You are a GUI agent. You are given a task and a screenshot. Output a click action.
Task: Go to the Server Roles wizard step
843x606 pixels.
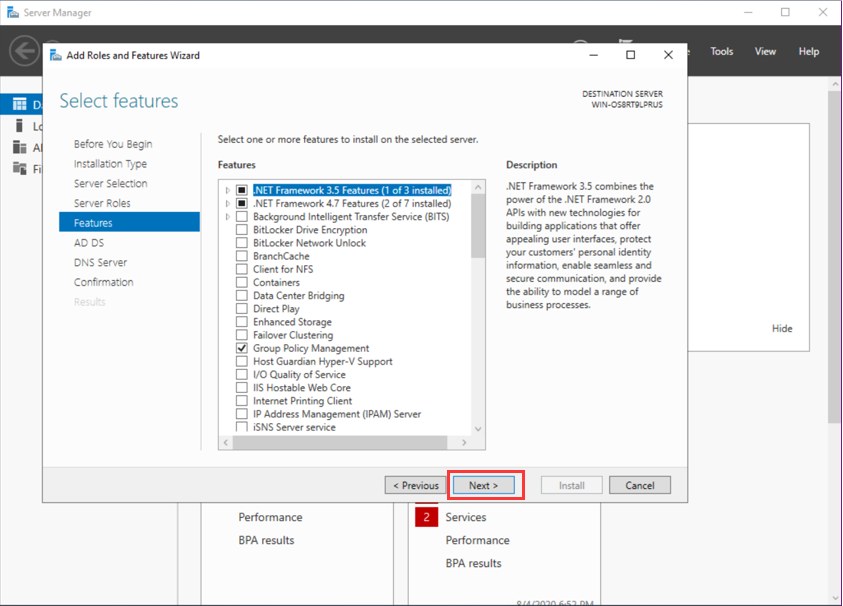(x=102, y=203)
